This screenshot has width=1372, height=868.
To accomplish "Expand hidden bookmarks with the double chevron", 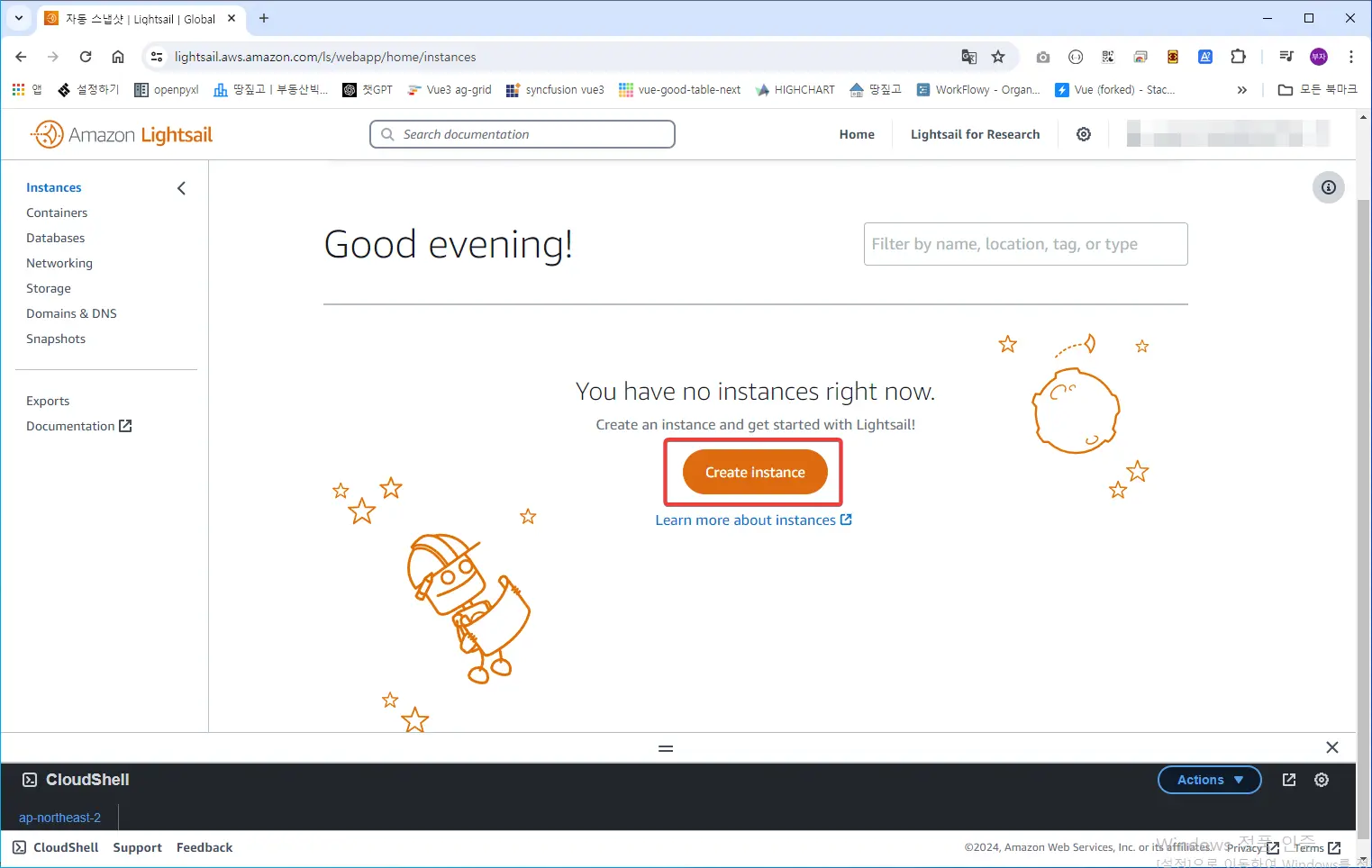I will (x=1241, y=89).
